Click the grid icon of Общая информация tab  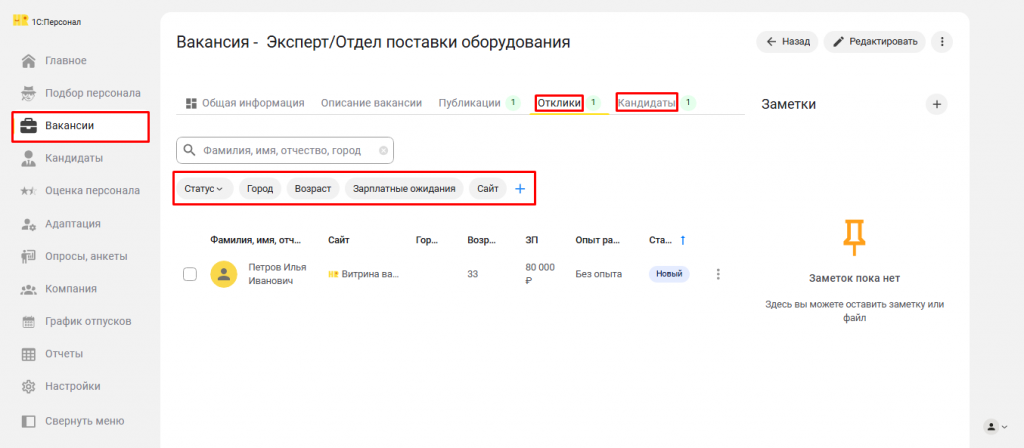(x=191, y=103)
